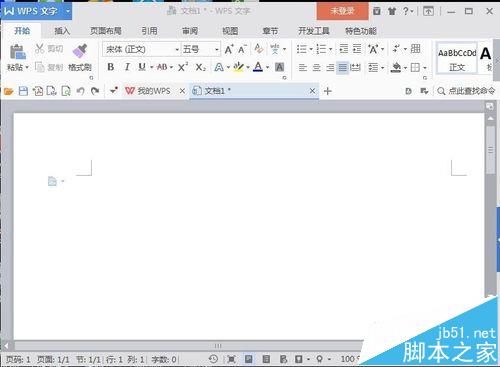This screenshot has width=500, height=367.
Task: Open the font name combo box
Action: [x=142, y=49]
